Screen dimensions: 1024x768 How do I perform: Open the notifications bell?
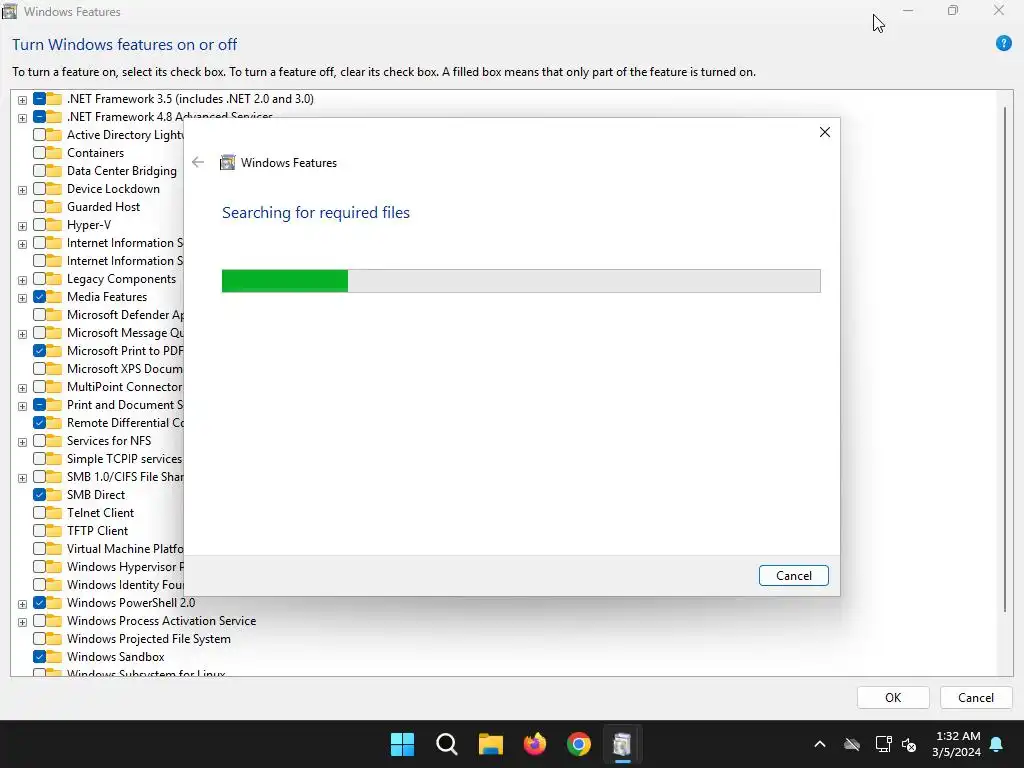point(996,744)
